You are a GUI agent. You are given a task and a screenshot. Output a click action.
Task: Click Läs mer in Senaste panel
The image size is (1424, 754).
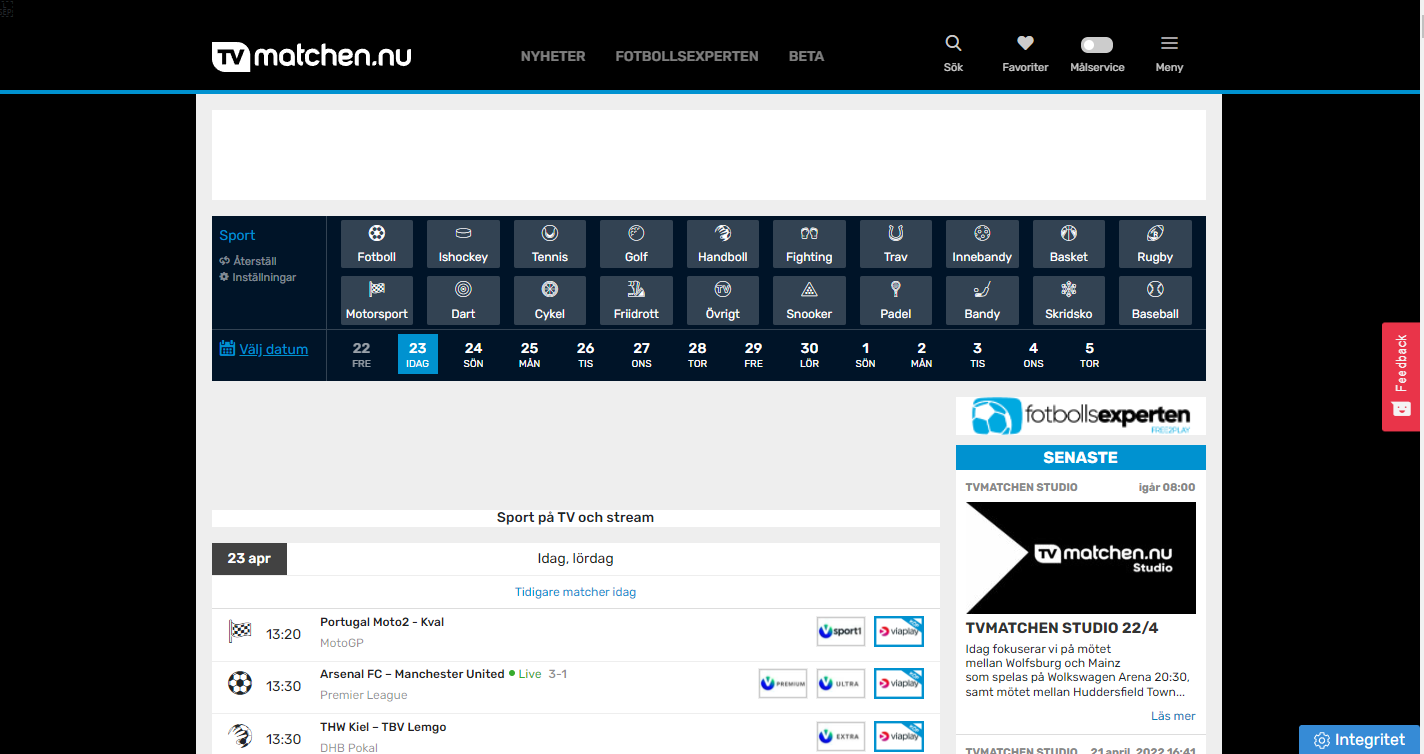(x=1173, y=716)
